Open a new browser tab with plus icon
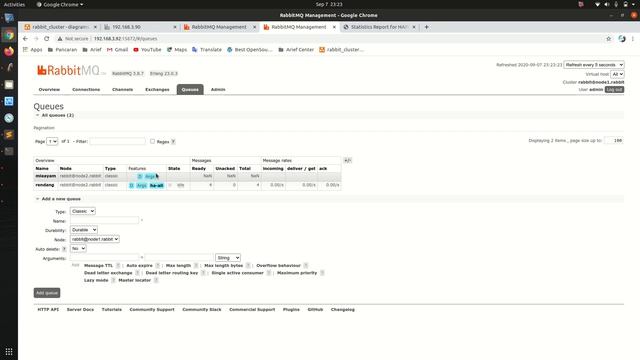640x360 pixels. pyautogui.click(x=427, y=27)
